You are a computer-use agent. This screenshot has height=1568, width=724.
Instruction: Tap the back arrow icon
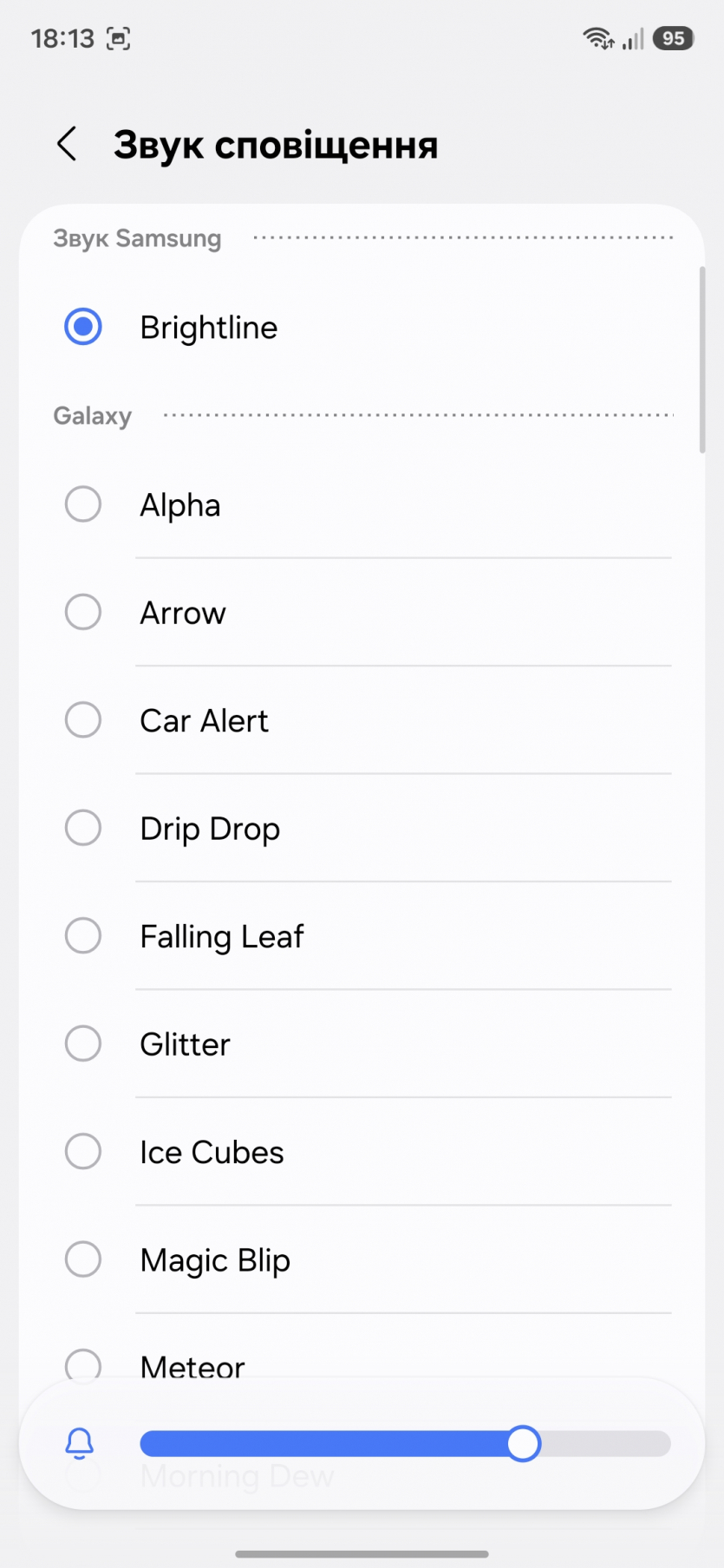point(67,144)
